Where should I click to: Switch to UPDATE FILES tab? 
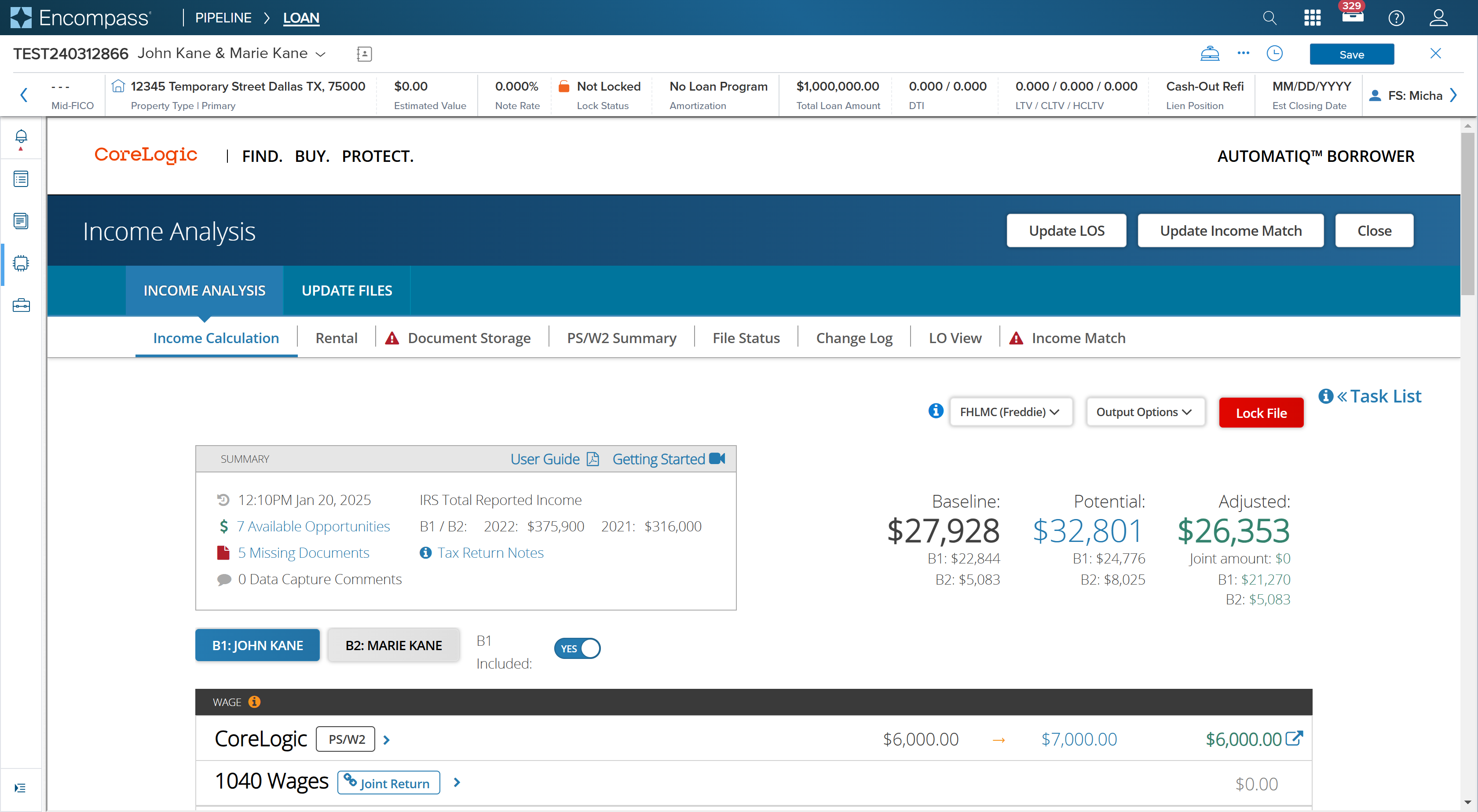tap(347, 290)
